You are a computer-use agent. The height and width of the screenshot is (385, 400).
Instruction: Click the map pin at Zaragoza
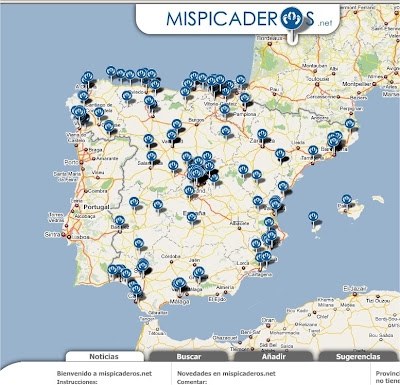point(262,135)
